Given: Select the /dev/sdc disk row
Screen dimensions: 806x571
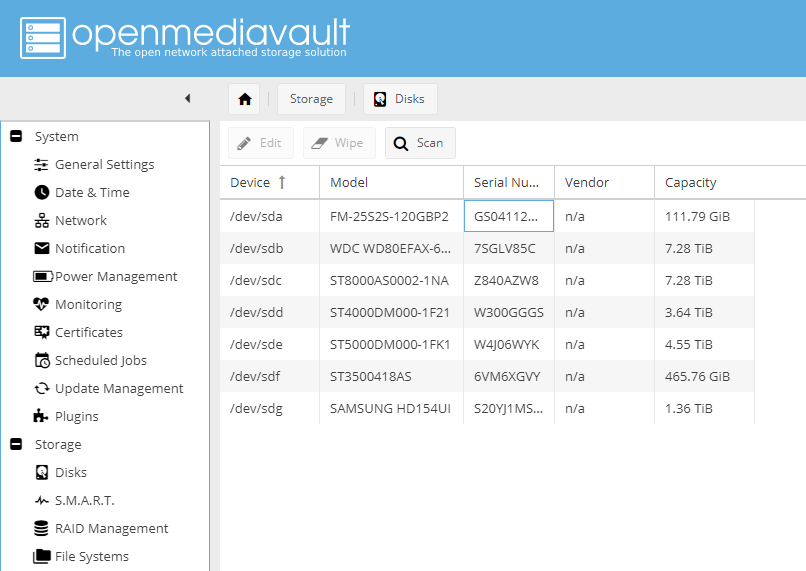Looking at the screenshot, I should 487,280.
